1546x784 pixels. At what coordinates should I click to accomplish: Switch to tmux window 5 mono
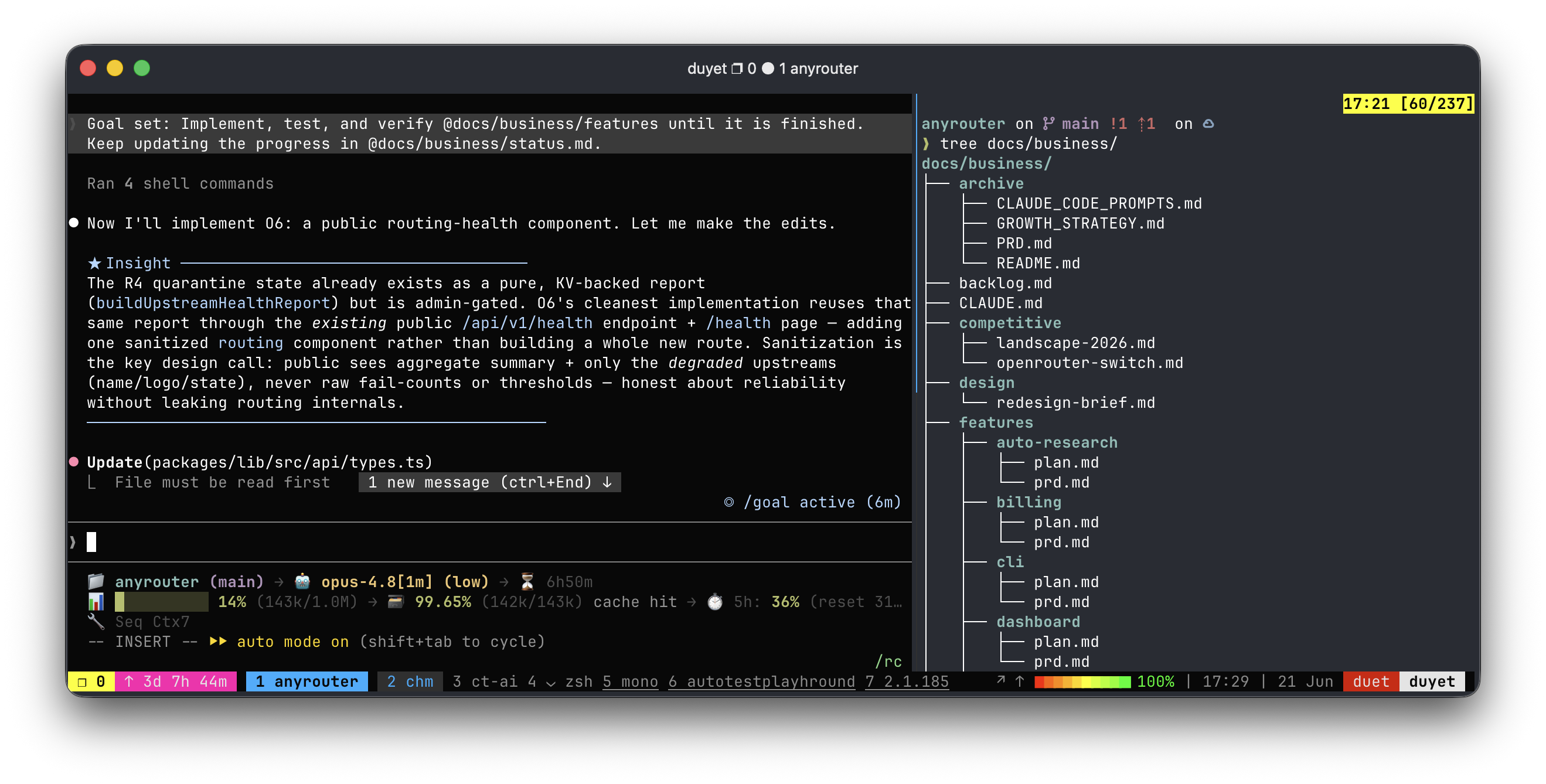point(630,681)
